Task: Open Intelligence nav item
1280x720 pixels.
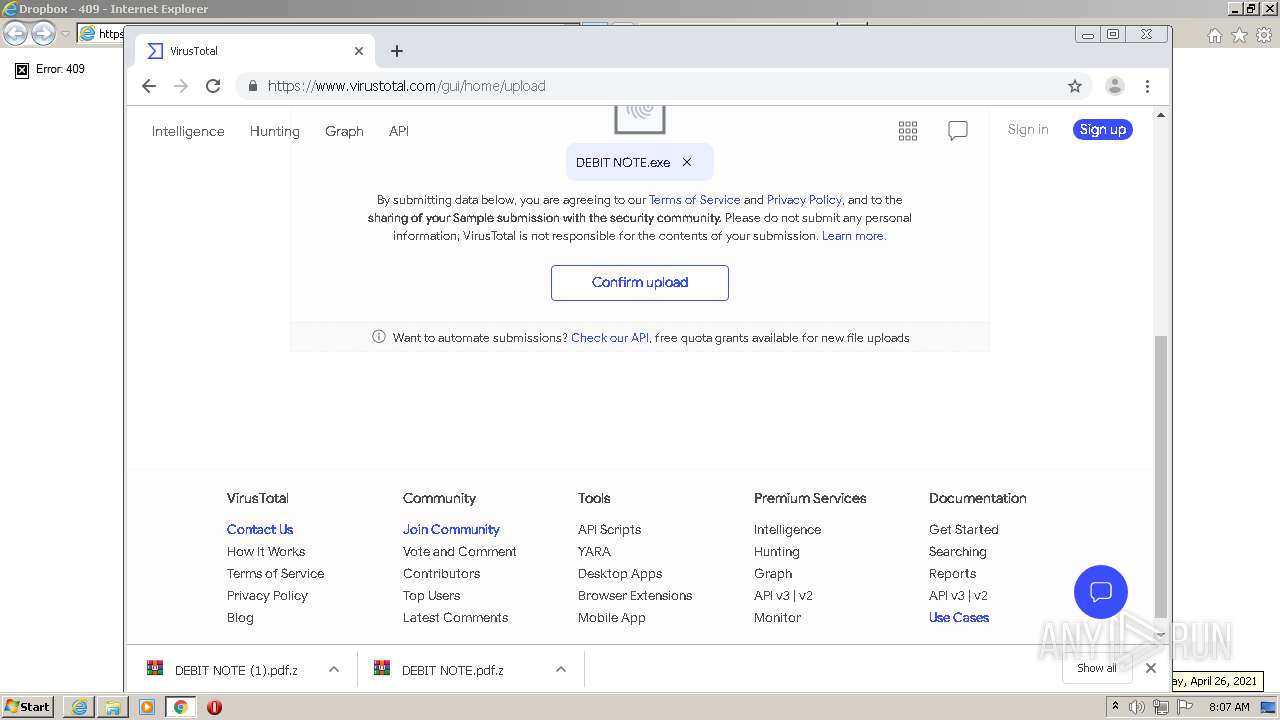Action: (188, 131)
